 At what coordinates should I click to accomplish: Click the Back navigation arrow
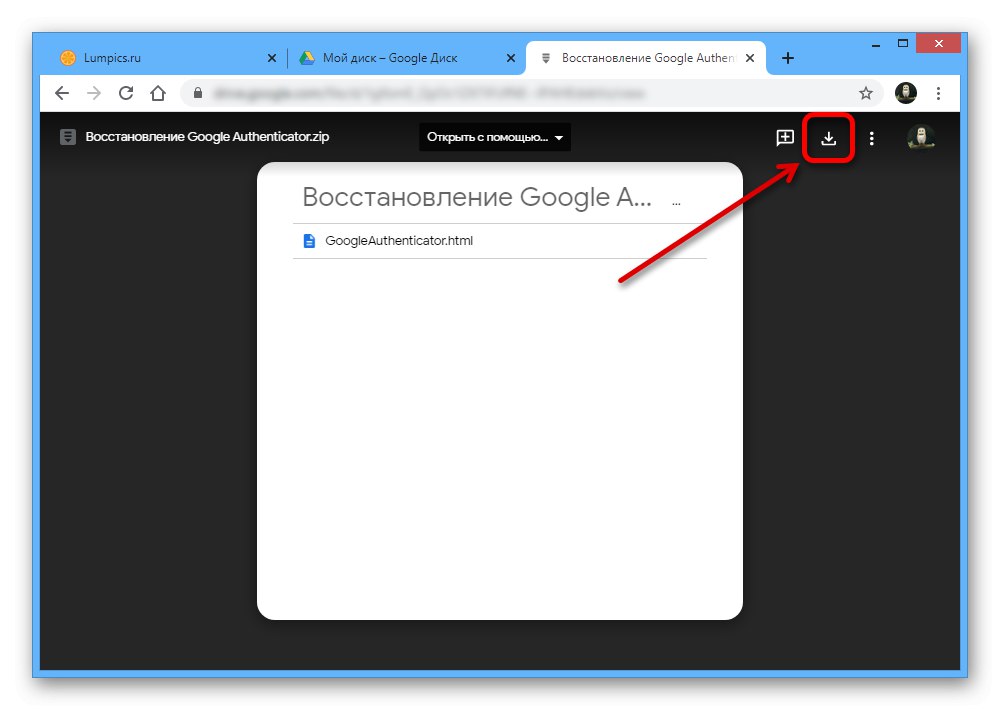point(62,92)
